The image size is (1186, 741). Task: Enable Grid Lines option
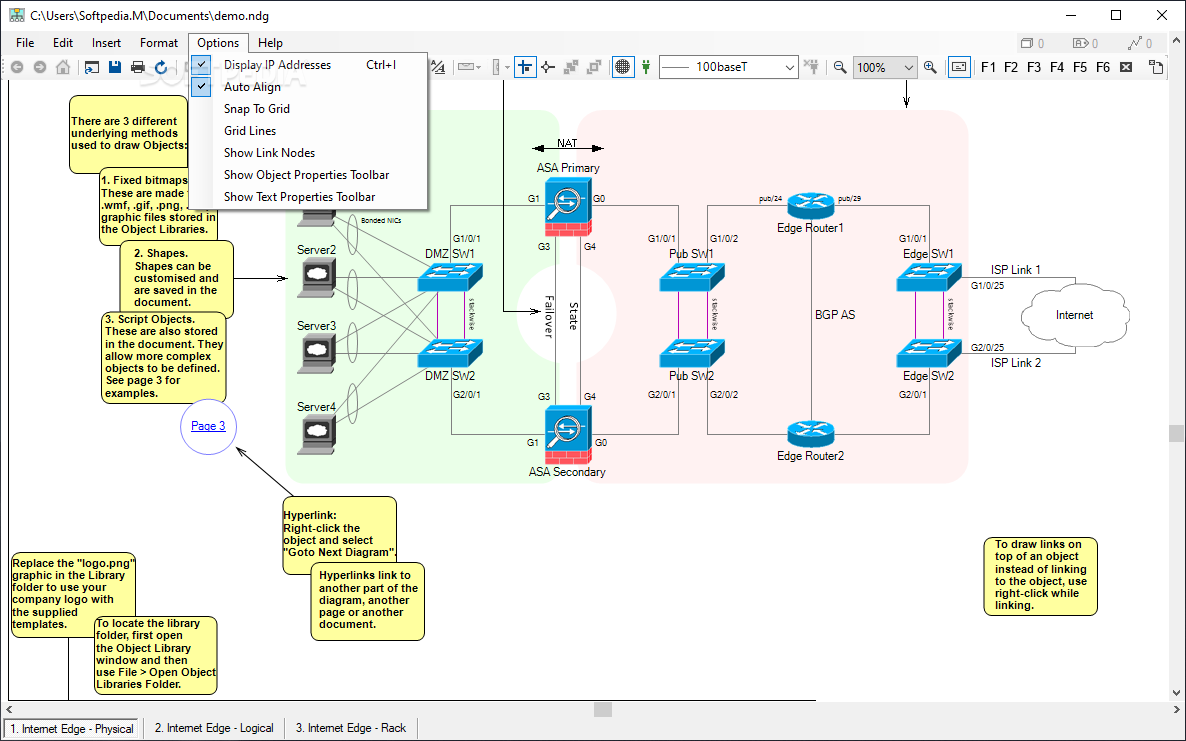pos(309,131)
